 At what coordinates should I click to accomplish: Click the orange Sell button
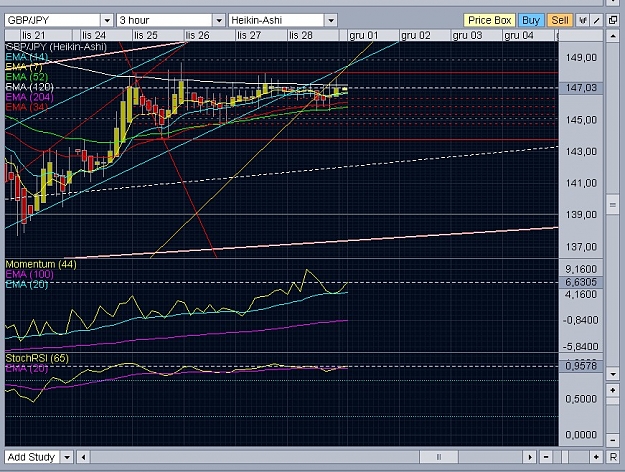[x=560, y=20]
